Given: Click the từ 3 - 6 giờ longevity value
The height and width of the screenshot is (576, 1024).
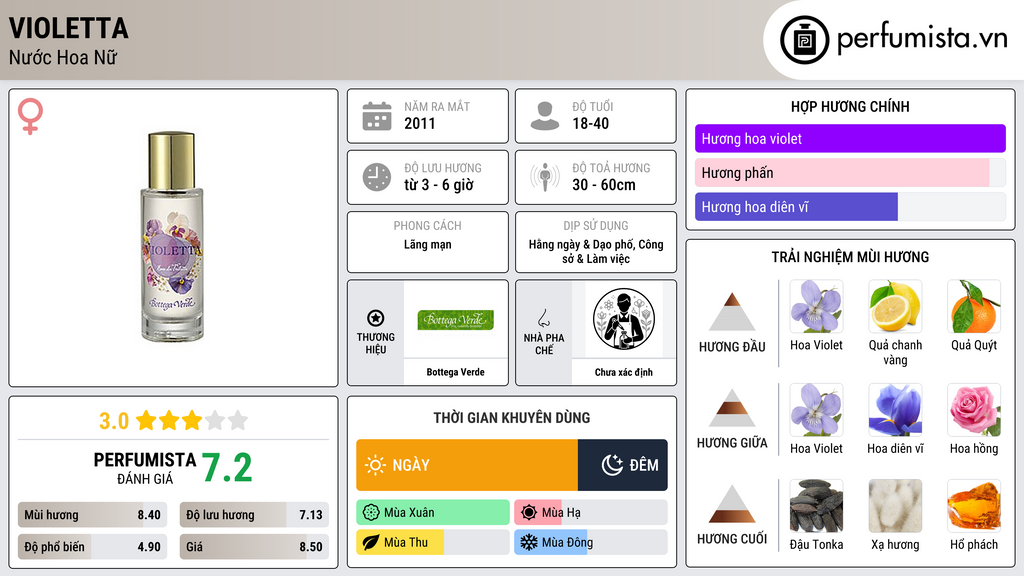Looking at the screenshot, I should (439, 185).
